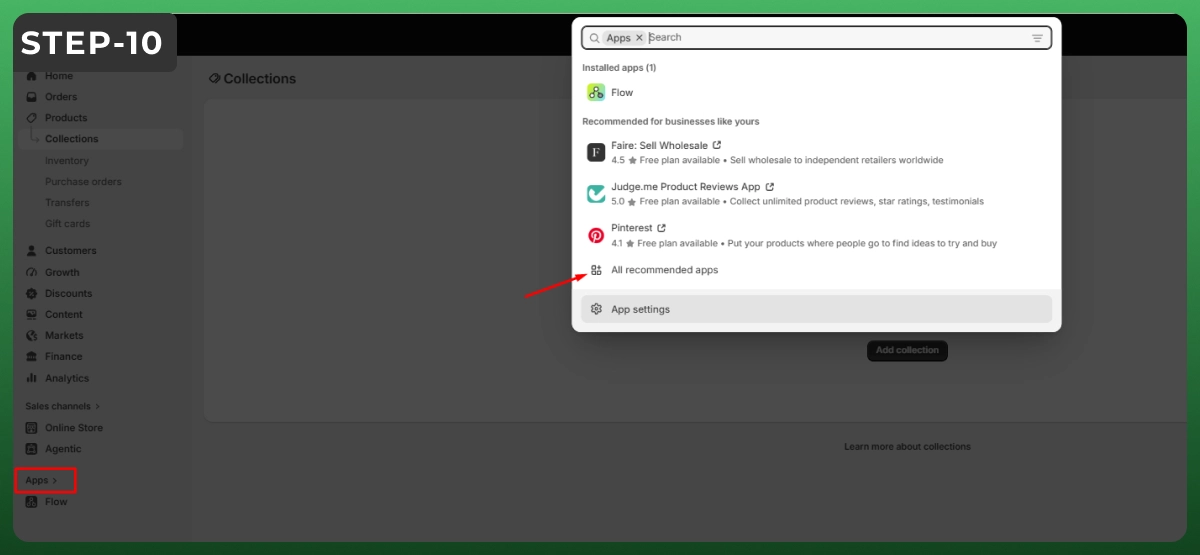Click Recommended for businesses like yours heading
The image size is (1200, 555).
[x=671, y=122]
